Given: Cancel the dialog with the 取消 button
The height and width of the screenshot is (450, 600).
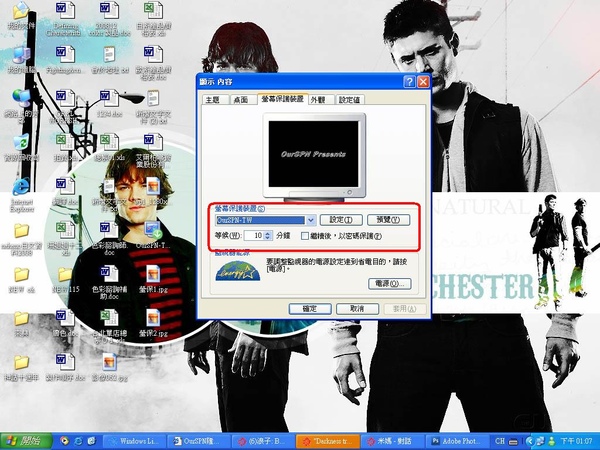Looking at the screenshot, I should (x=357, y=309).
